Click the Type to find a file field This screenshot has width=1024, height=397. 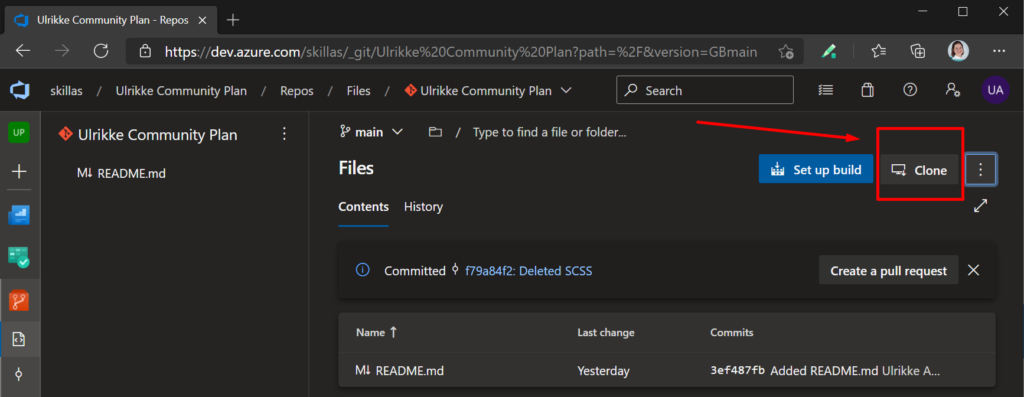point(549,133)
